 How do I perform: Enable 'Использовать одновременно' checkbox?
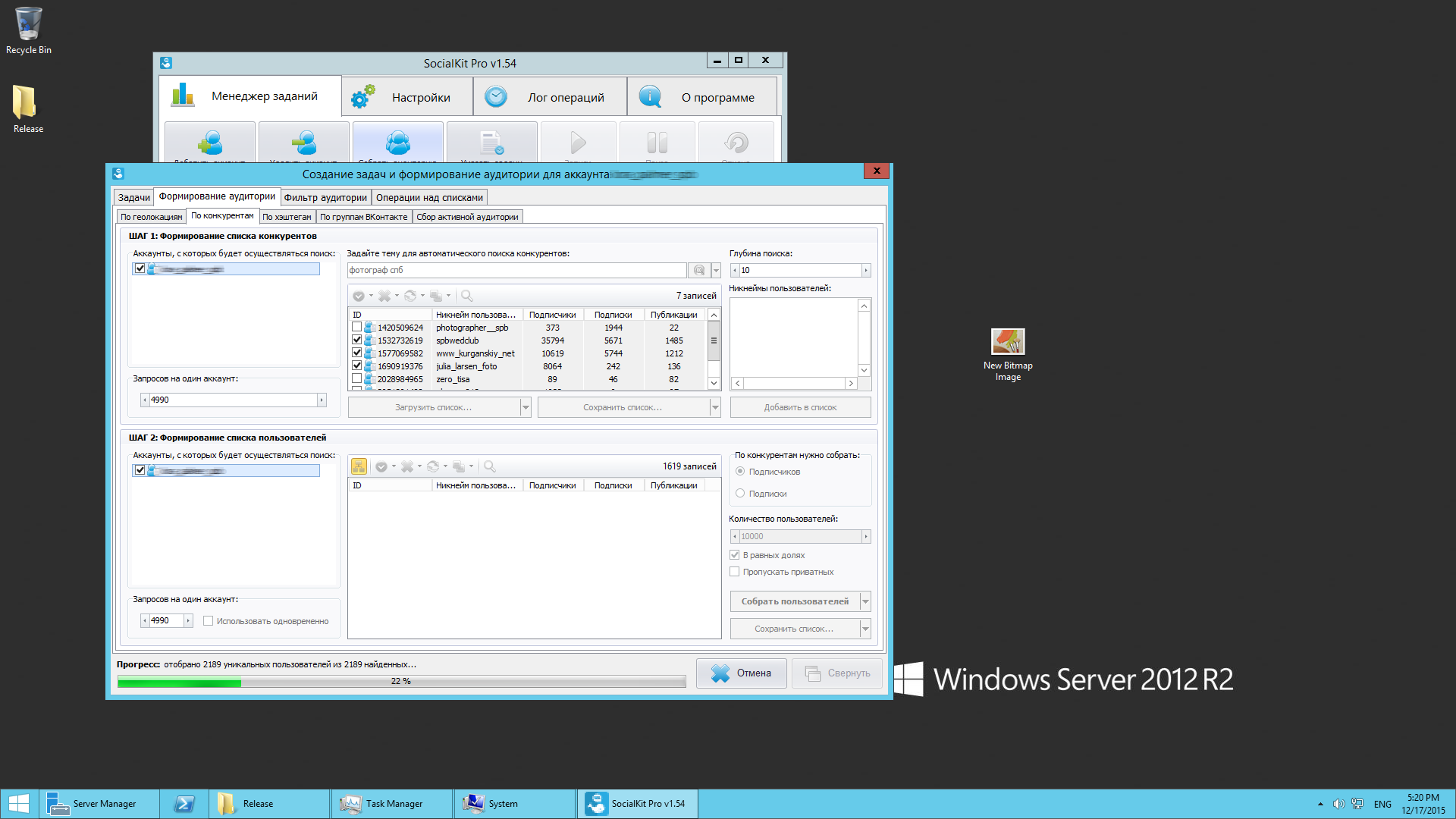point(208,621)
